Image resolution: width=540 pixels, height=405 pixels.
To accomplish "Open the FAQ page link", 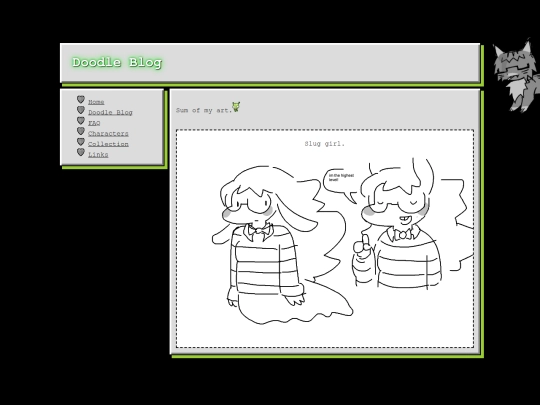I will [x=94, y=123].
